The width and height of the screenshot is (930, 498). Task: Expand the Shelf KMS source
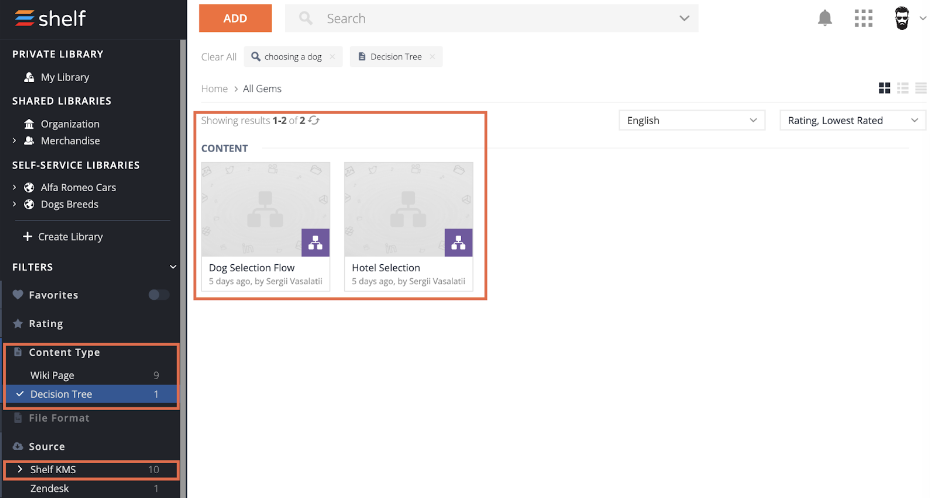20,470
